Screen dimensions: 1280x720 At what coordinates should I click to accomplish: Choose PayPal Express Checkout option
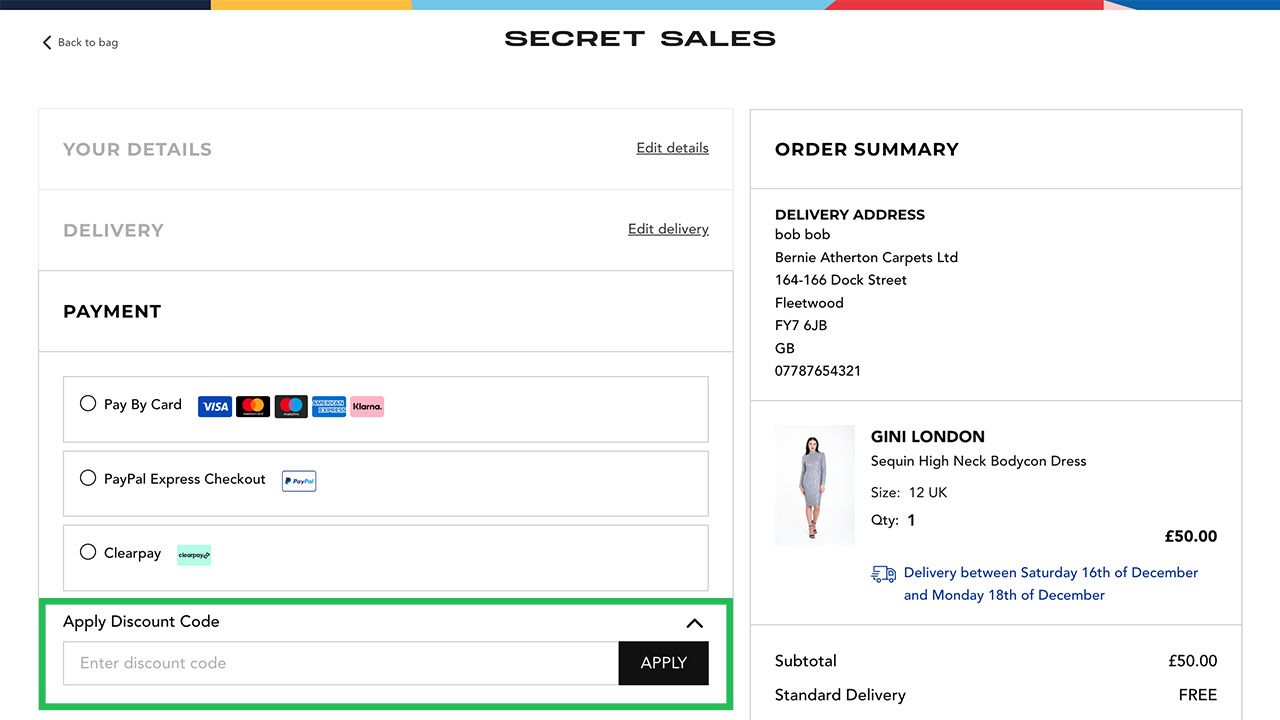click(x=88, y=478)
